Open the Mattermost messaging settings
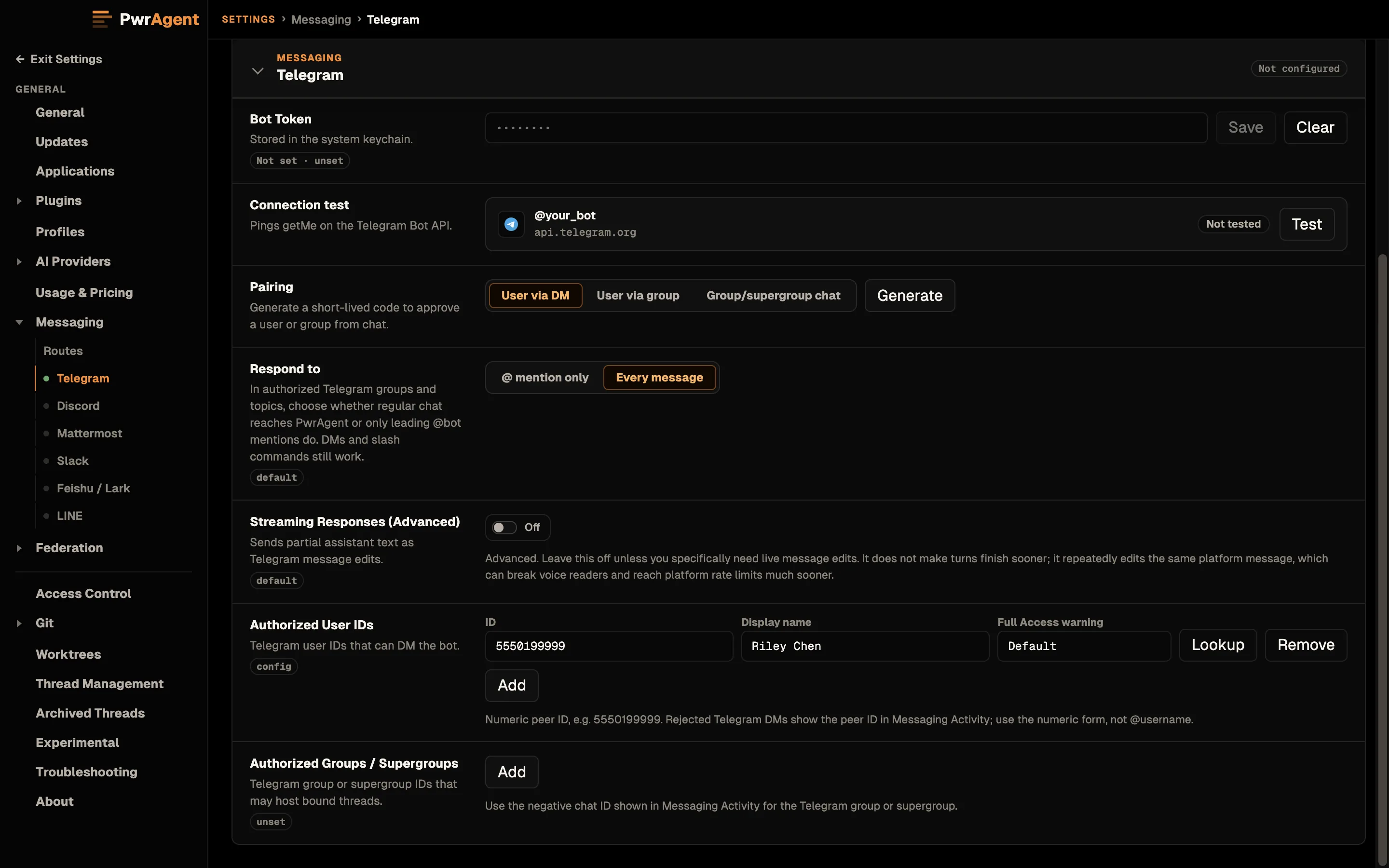The image size is (1389, 868). click(x=89, y=434)
